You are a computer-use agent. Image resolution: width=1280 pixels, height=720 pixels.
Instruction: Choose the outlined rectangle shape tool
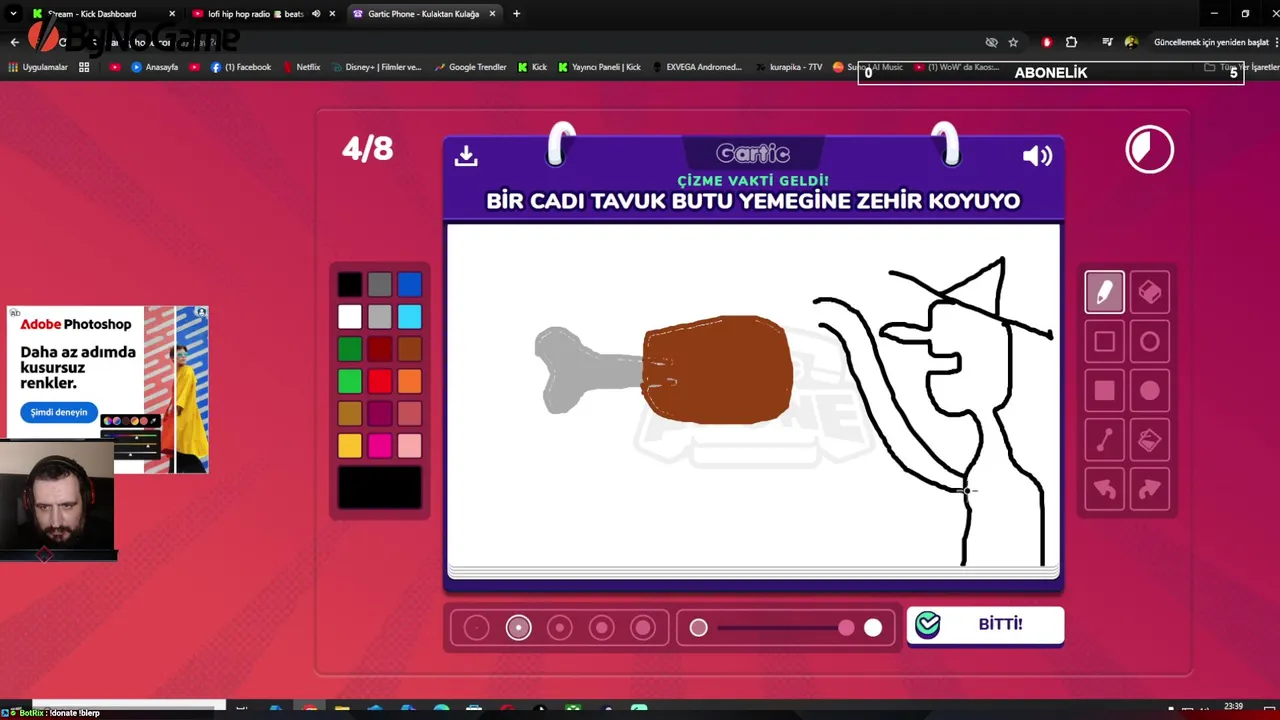1104,342
